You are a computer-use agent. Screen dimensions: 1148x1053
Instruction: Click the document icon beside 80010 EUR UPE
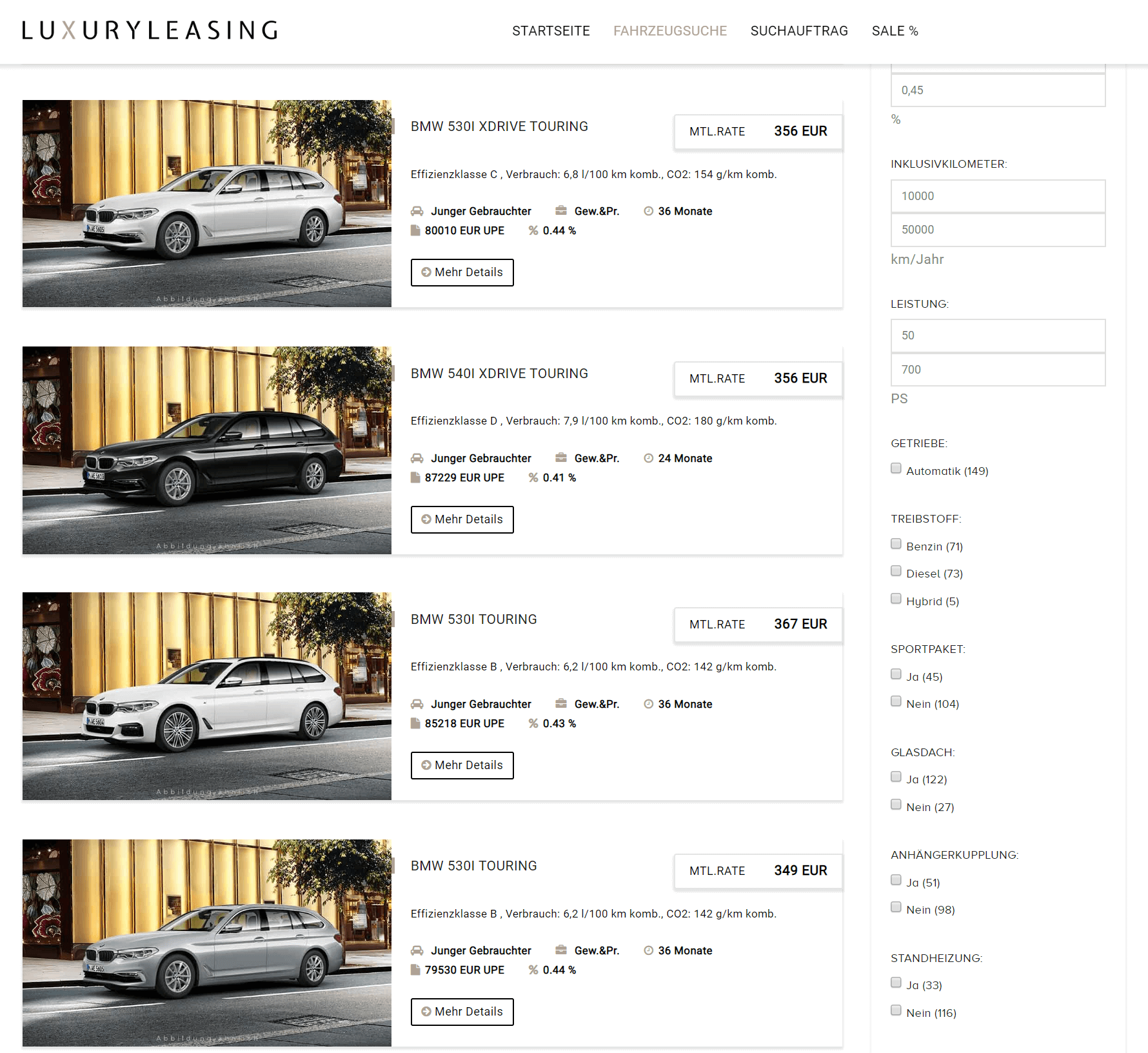415,230
